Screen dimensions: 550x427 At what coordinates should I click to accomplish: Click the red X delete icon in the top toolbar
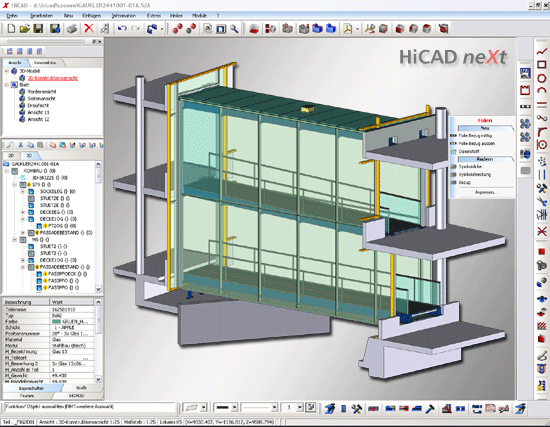point(89,28)
